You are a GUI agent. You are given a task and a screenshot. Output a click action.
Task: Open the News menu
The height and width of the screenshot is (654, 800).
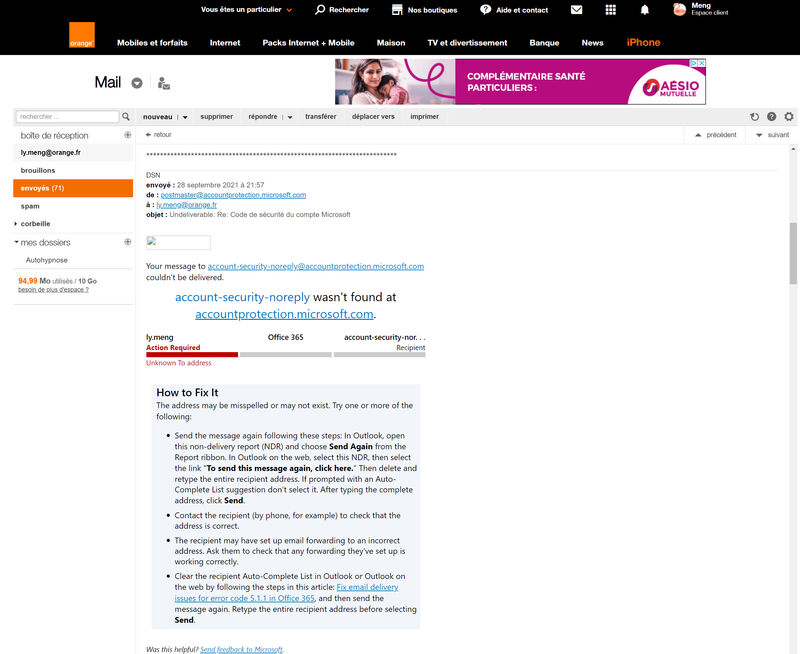coord(592,43)
